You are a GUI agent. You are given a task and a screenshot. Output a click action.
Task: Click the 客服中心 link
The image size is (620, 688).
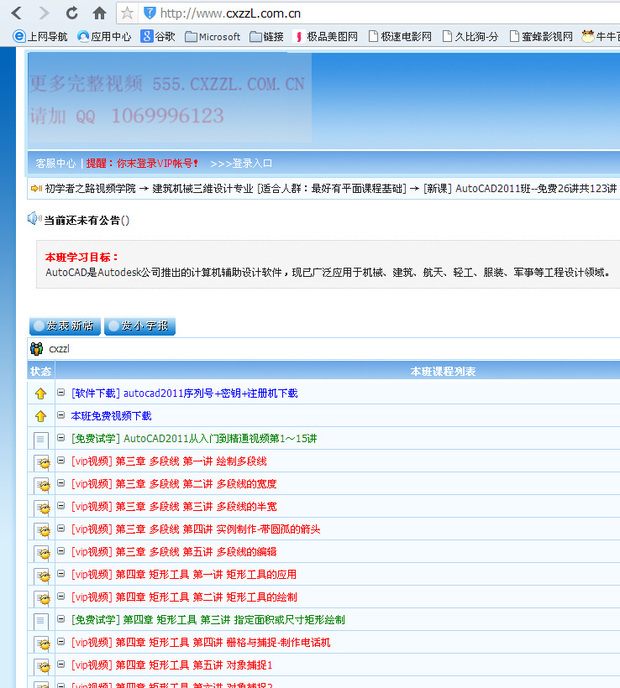tap(55, 163)
